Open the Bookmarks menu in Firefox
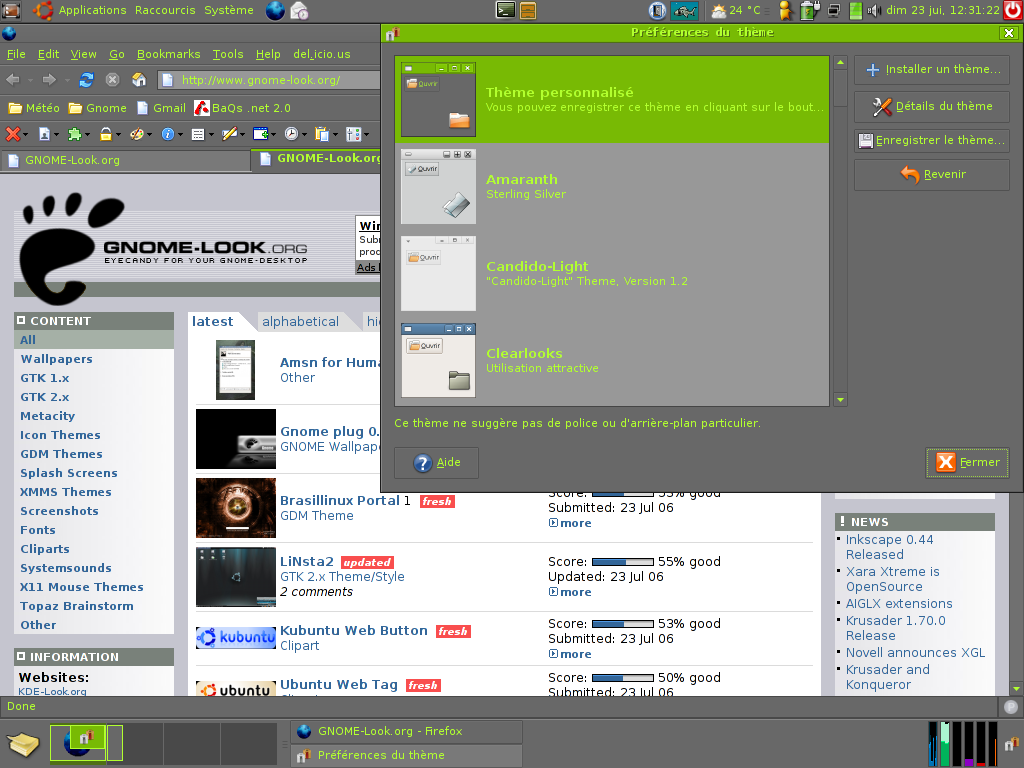The height and width of the screenshot is (768, 1024). tap(168, 54)
